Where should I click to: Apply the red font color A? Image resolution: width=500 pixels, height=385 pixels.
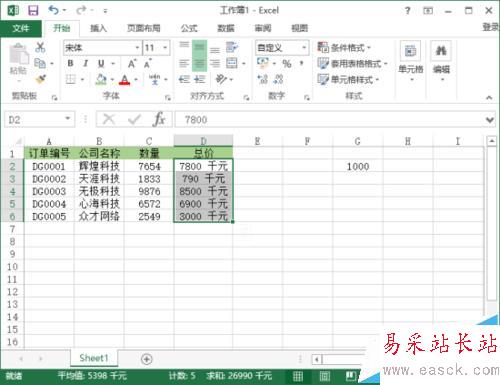125,80
